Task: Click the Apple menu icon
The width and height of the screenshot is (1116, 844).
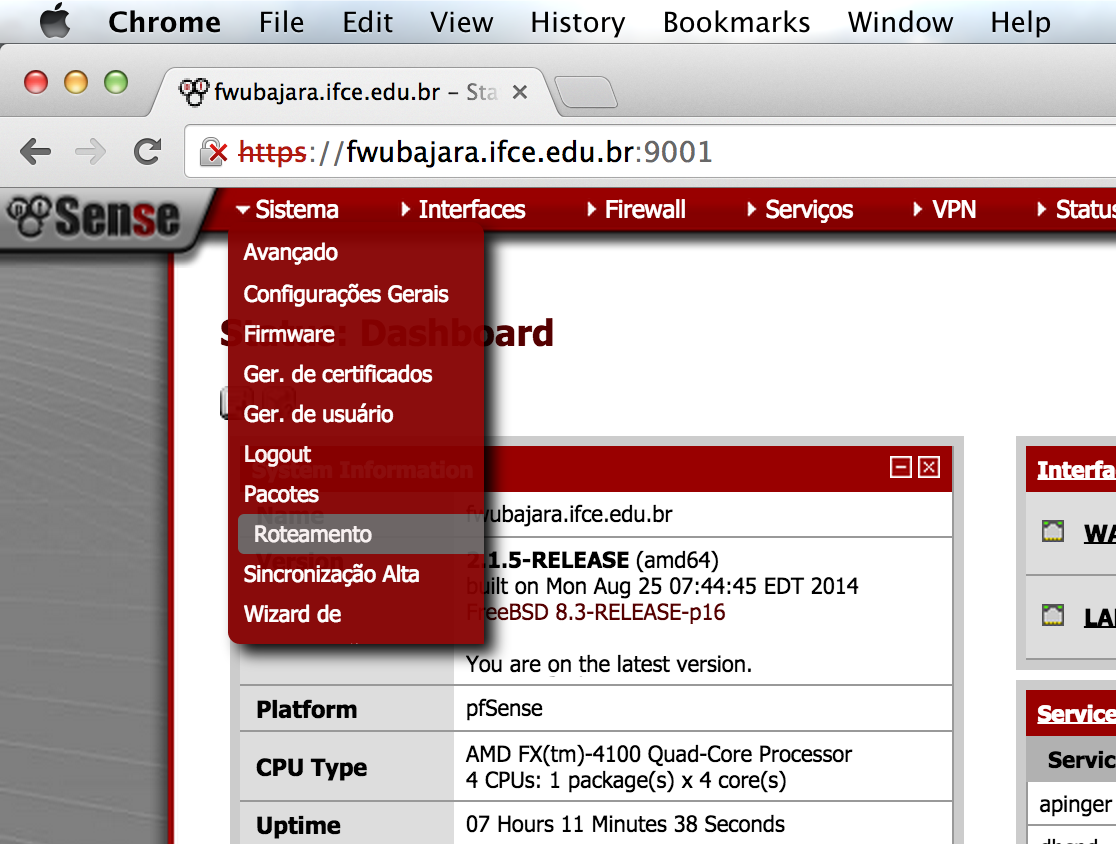Action: tap(55, 21)
